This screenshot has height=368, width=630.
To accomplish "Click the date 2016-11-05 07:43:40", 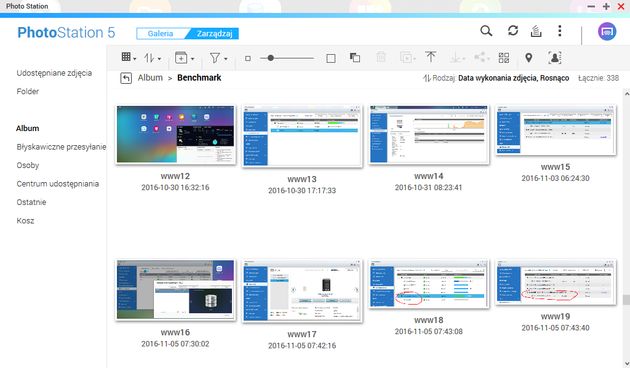I will pyautogui.click(x=556, y=328).
